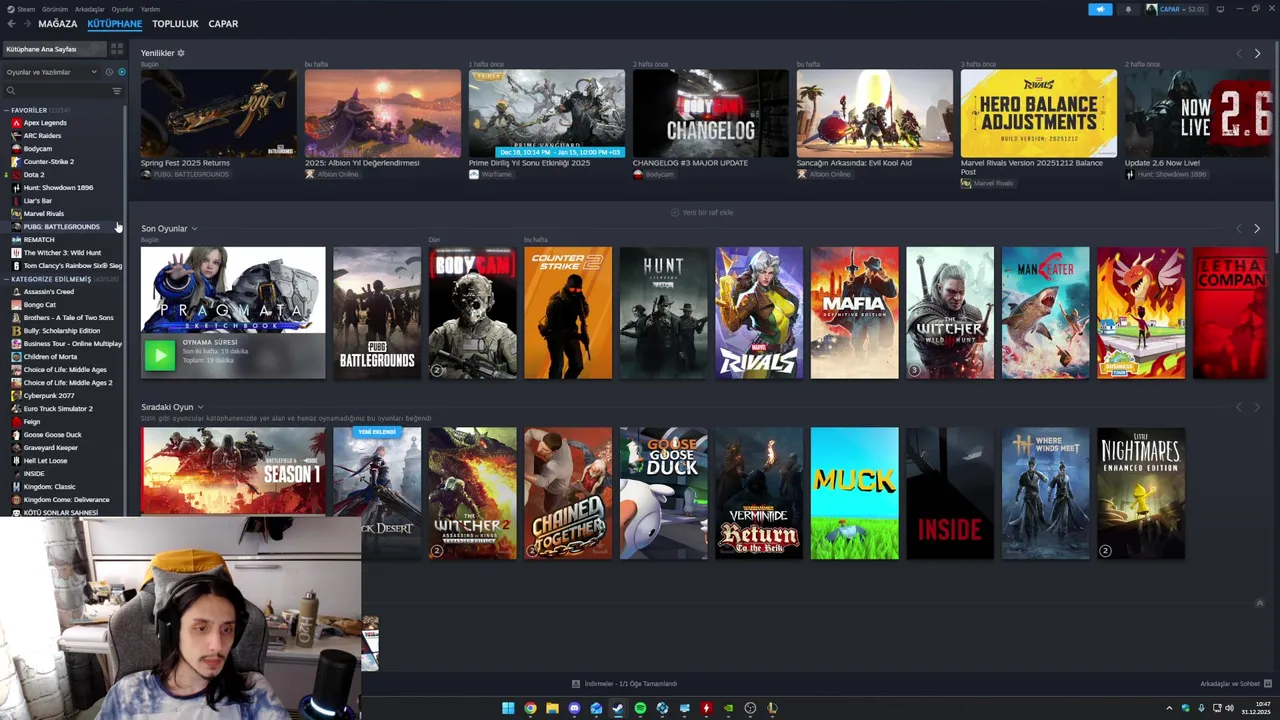Open Friends and Chat icon at bottom right
The image size is (1280, 720).
coord(1267,684)
